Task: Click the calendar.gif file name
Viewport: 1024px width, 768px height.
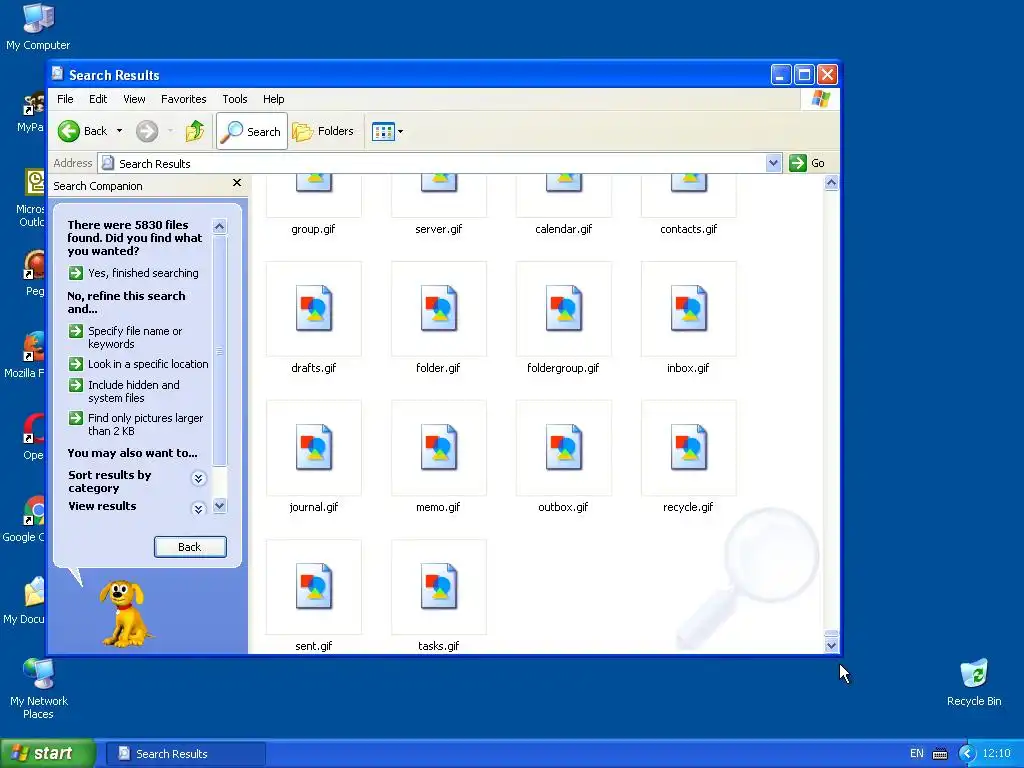Action: (x=564, y=229)
